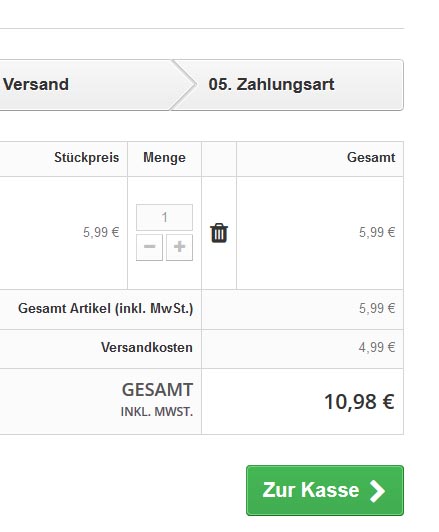Click the Versandkosten label
439x532 pixels.
(x=147, y=347)
